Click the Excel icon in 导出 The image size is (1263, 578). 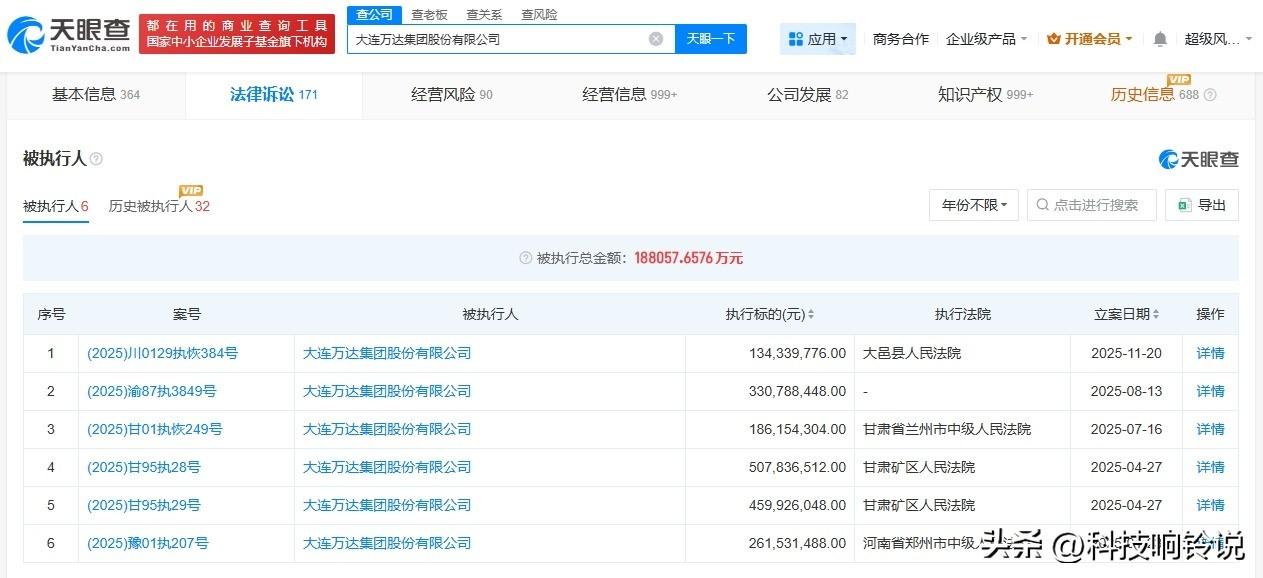pyautogui.click(x=1185, y=205)
